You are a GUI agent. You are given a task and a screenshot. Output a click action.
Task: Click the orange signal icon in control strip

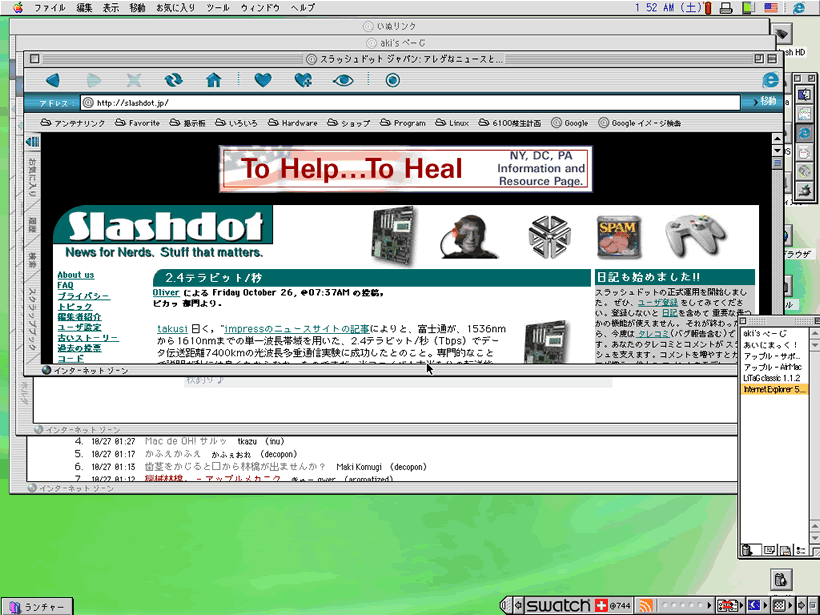coord(645,606)
